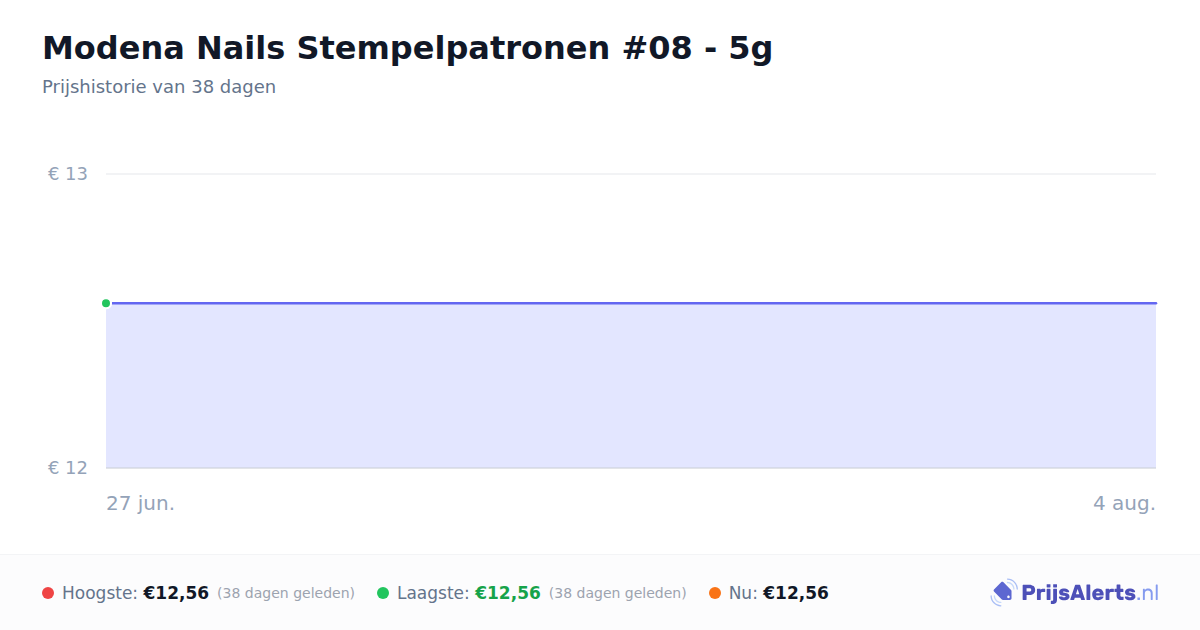
Task: Click the green lowest price €12,56 value
Action: (x=508, y=593)
